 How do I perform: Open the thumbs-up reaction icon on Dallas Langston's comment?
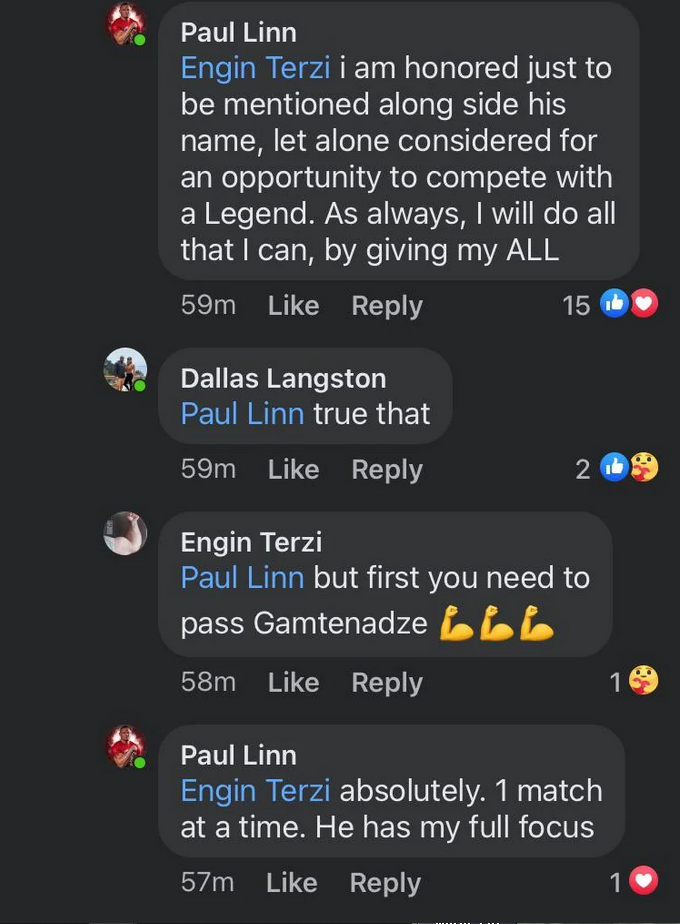click(x=614, y=468)
